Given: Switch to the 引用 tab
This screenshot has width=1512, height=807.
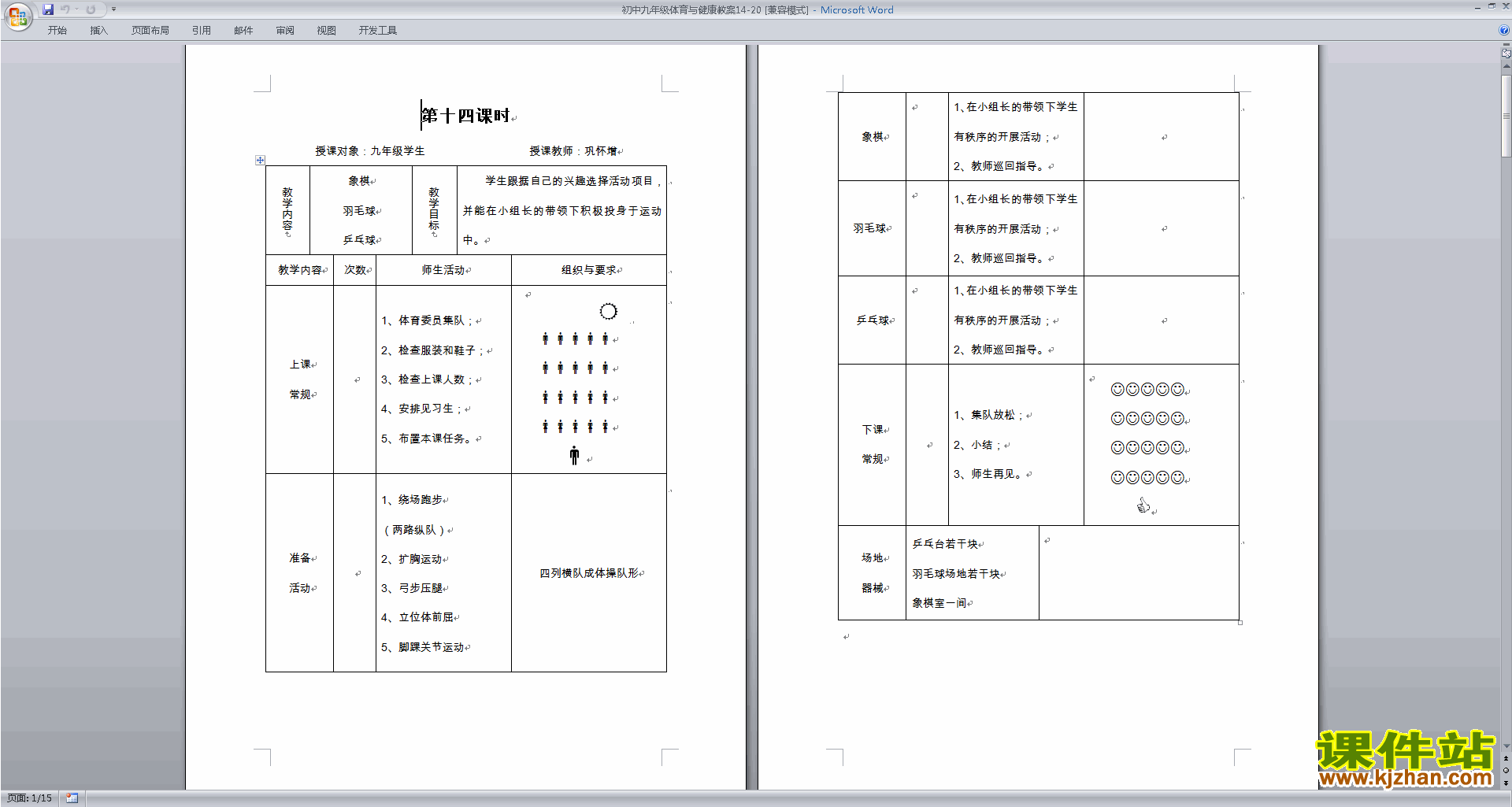Looking at the screenshot, I should tap(202, 31).
